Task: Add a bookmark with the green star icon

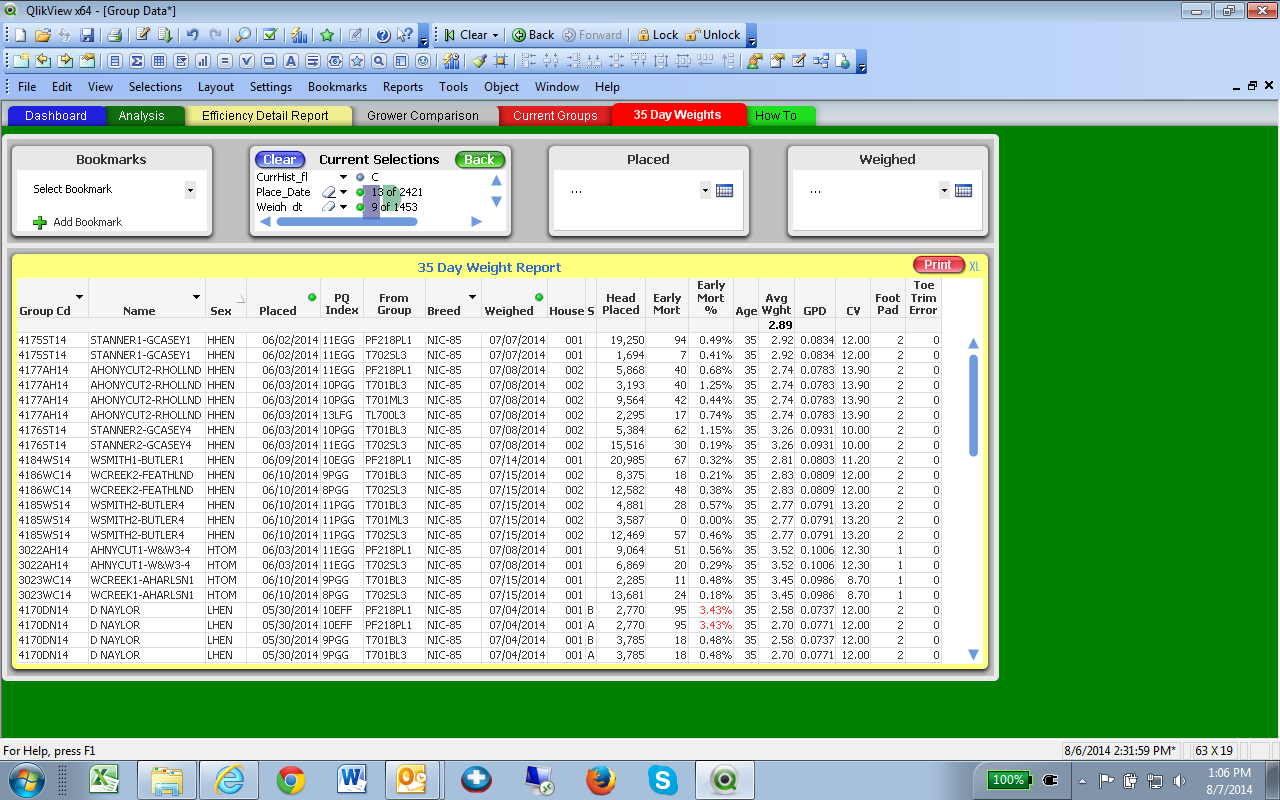Action: pyautogui.click(x=327, y=35)
